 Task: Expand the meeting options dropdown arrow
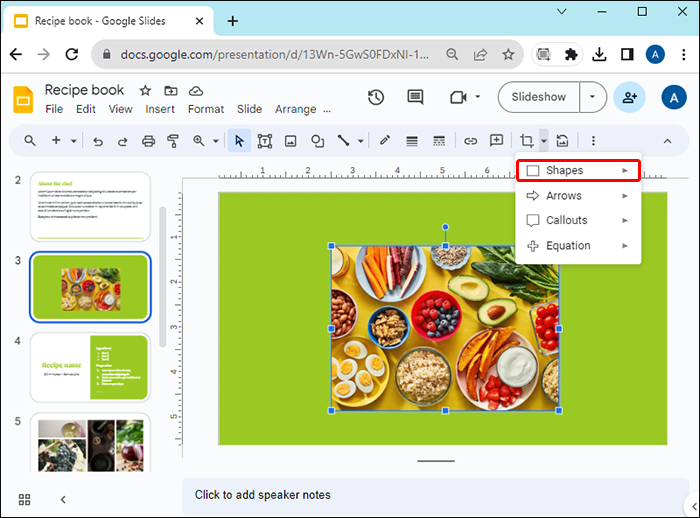(x=478, y=97)
